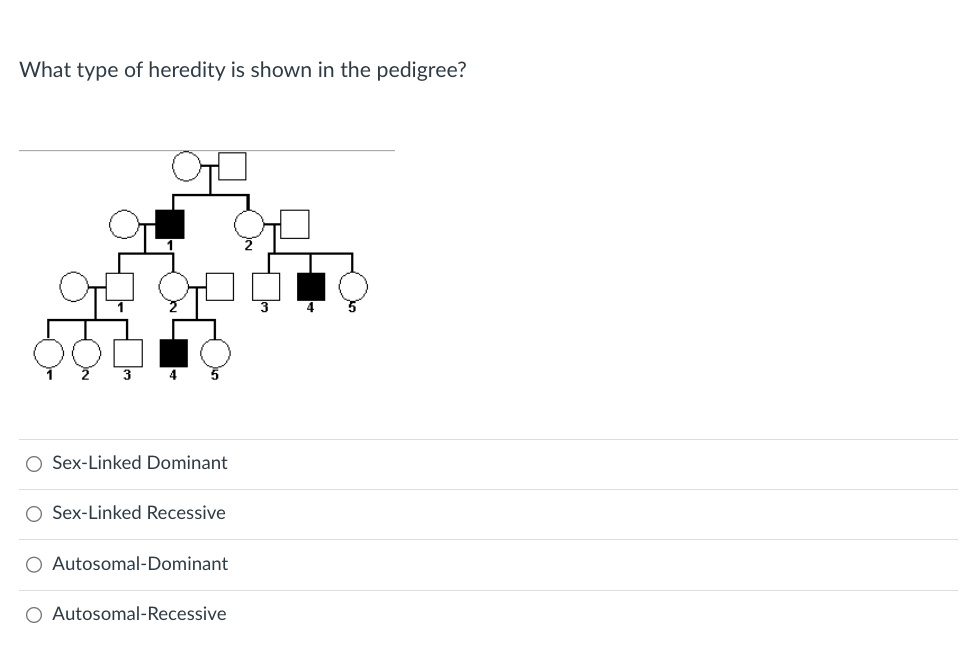
Task: Click the circle numbered 2 in generation III
Action: click(173, 288)
